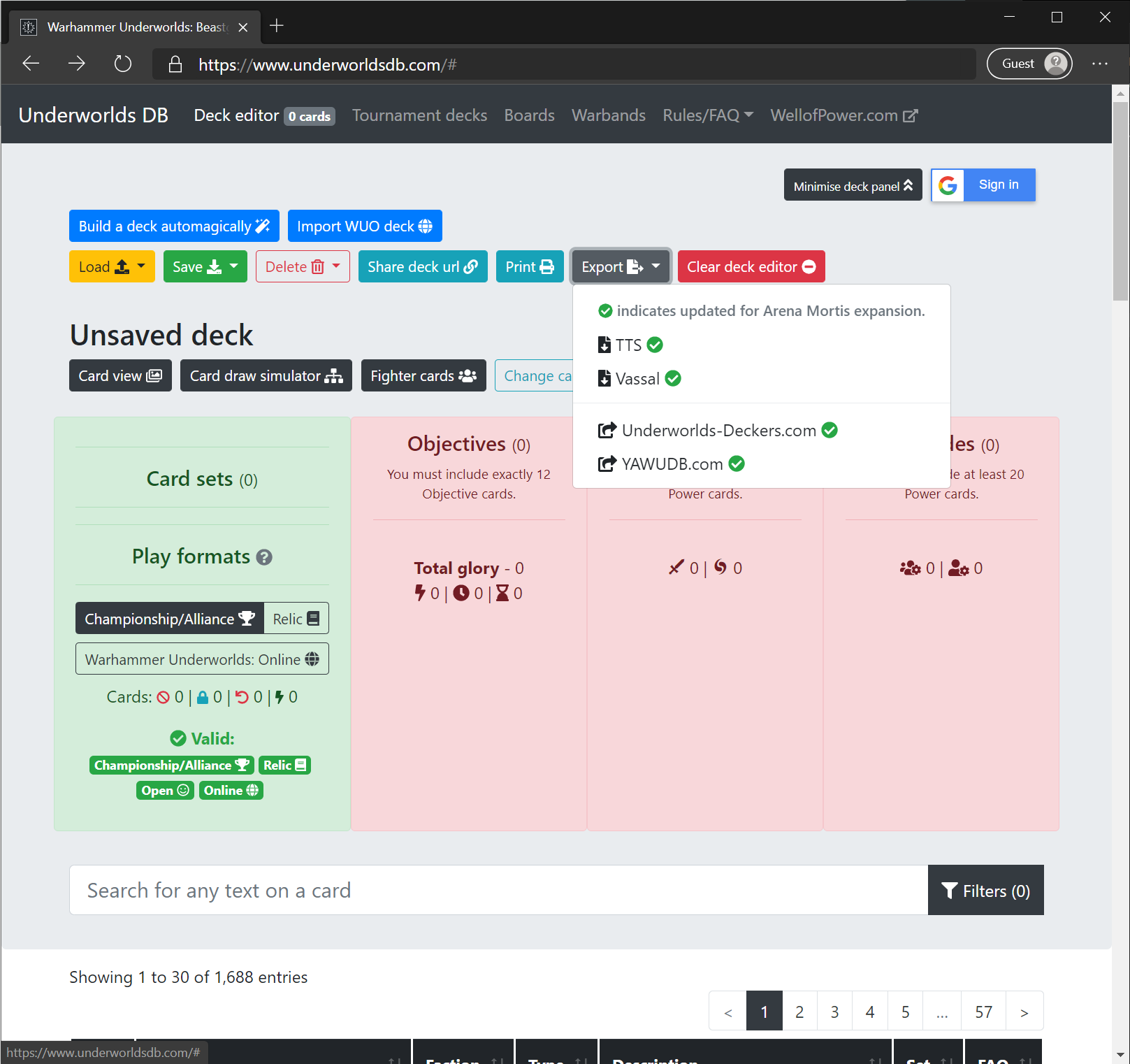Viewport: 1130px width, 1064px height.
Task: Reload the page
Action: [123, 64]
